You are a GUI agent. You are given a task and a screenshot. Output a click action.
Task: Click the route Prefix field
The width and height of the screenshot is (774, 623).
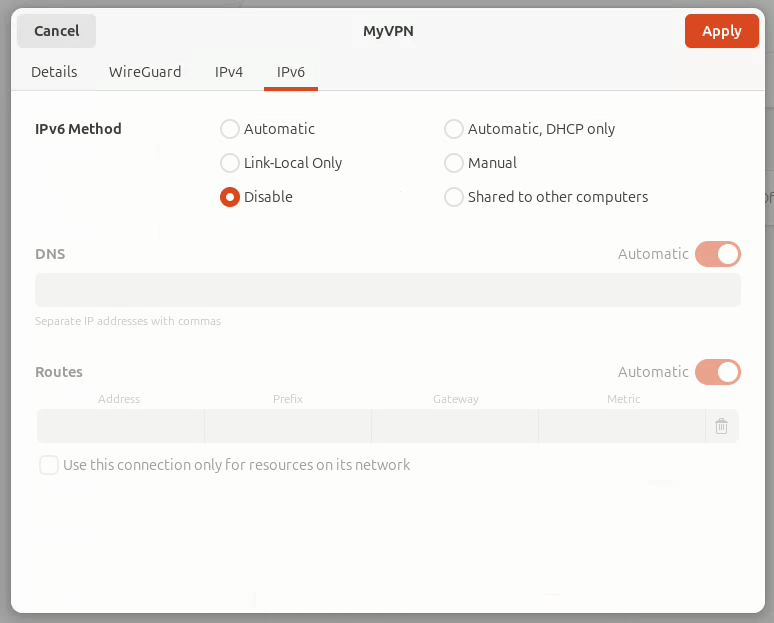(x=288, y=426)
